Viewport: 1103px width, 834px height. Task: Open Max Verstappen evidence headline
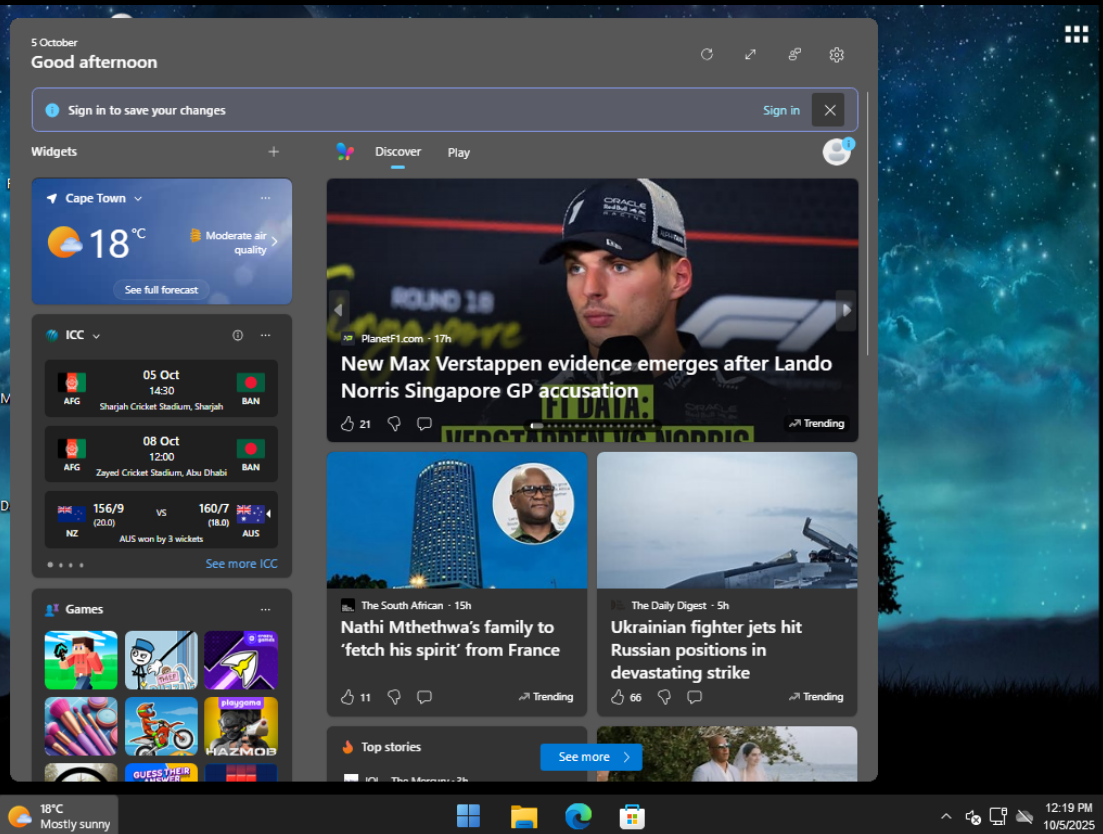click(x=586, y=377)
